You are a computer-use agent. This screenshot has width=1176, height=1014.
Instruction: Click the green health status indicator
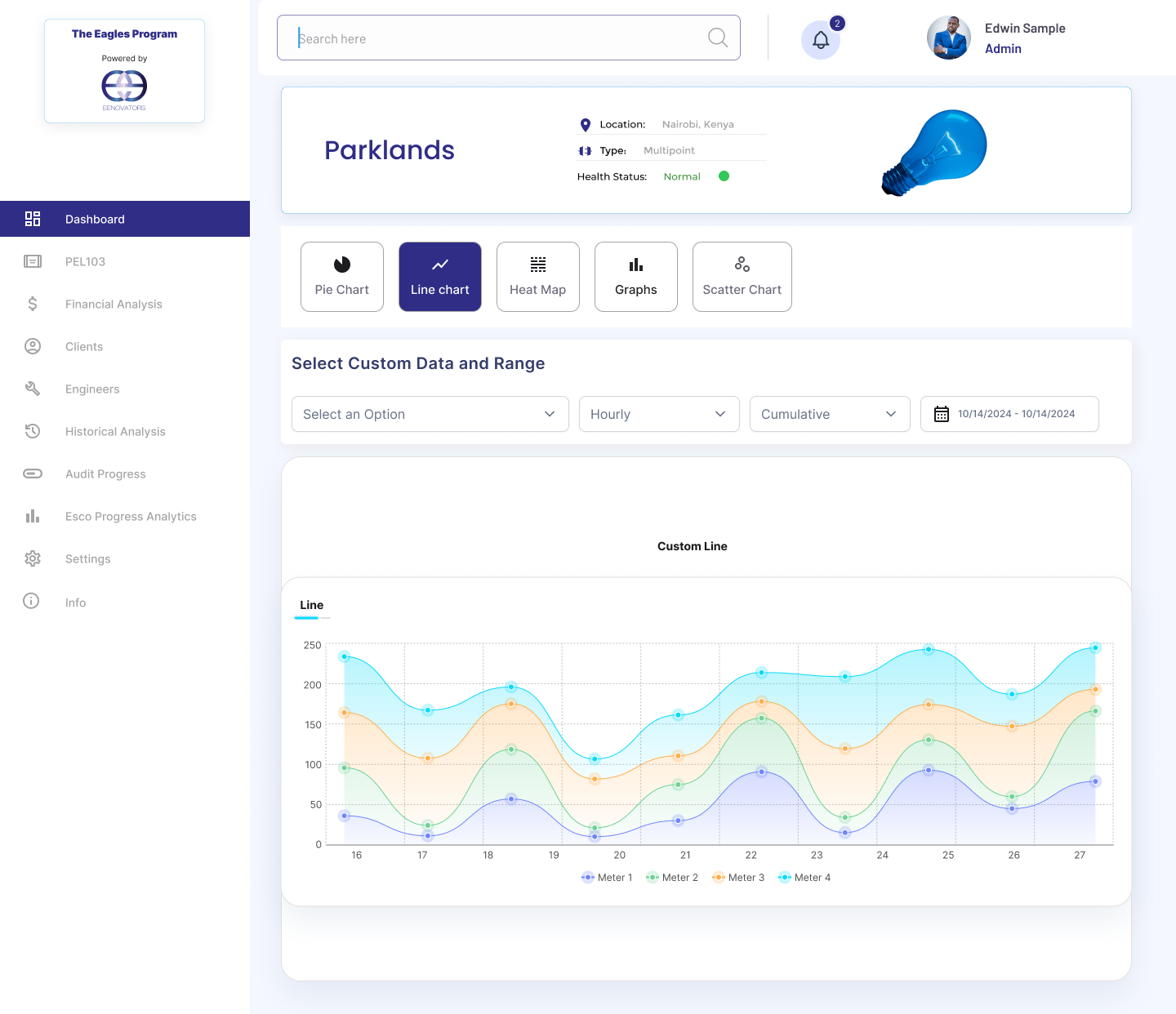click(724, 176)
